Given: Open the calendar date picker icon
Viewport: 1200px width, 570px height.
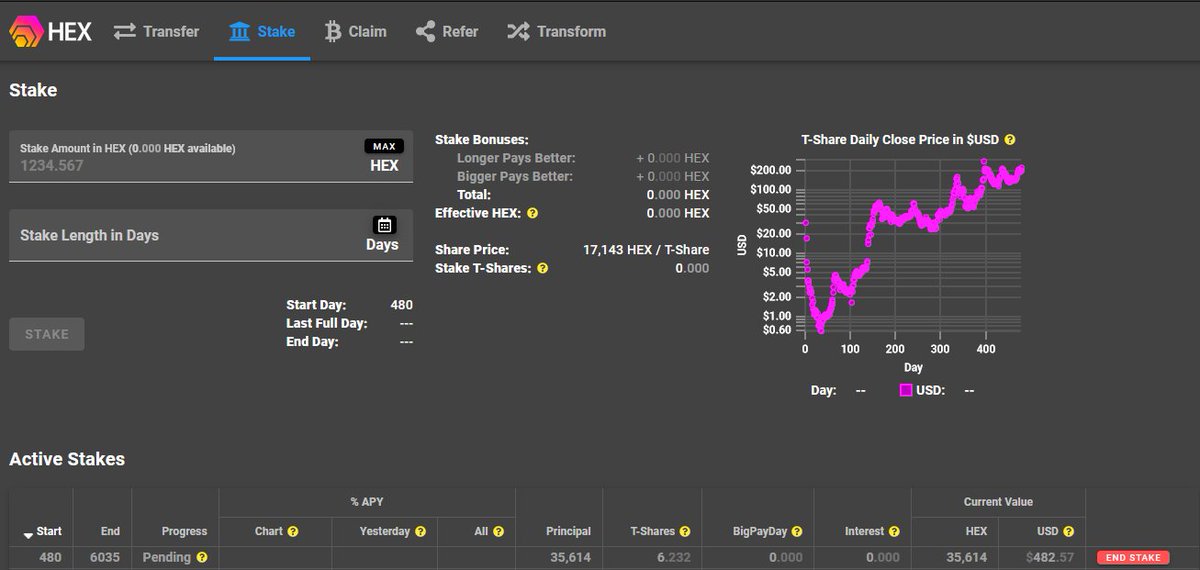Looking at the screenshot, I should pyautogui.click(x=384, y=225).
